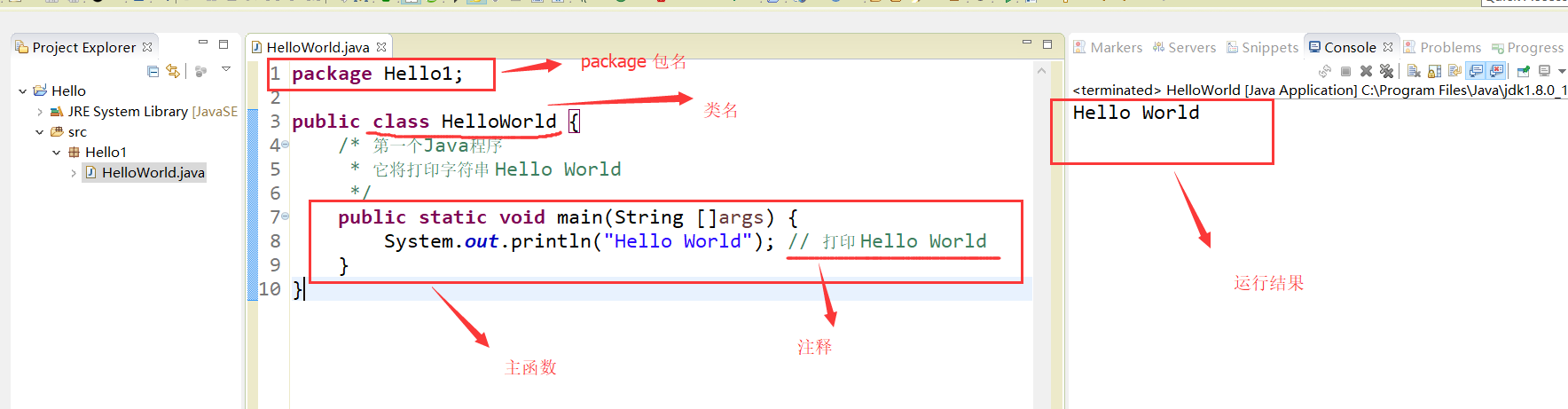Toggle the console Scroll Lock icon
This screenshot has height=409, width=1568.
point(1434,71)
